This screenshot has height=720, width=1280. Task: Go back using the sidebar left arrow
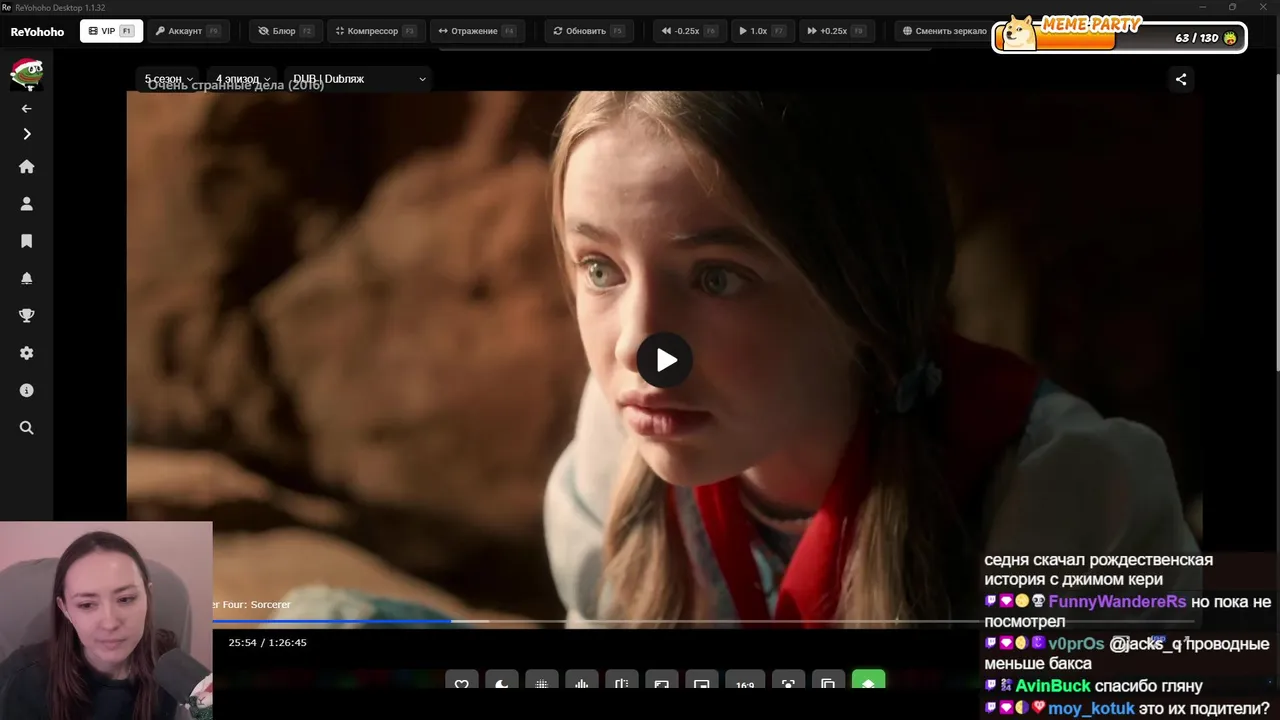(27, 108)
